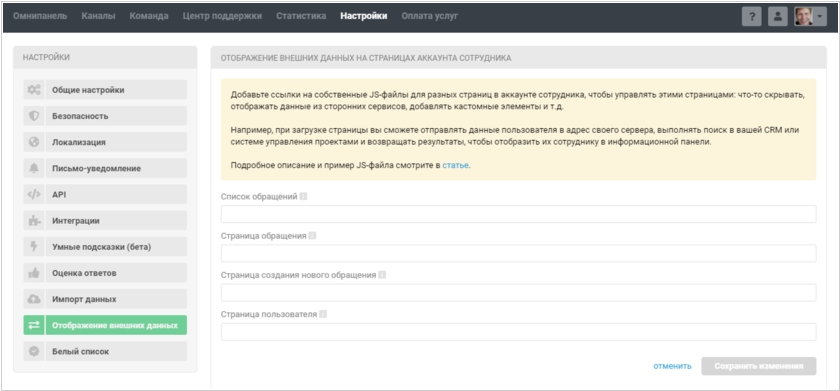Click the shield icon for Безопасность
Screen dimensions: 840x391
[34, 116]
